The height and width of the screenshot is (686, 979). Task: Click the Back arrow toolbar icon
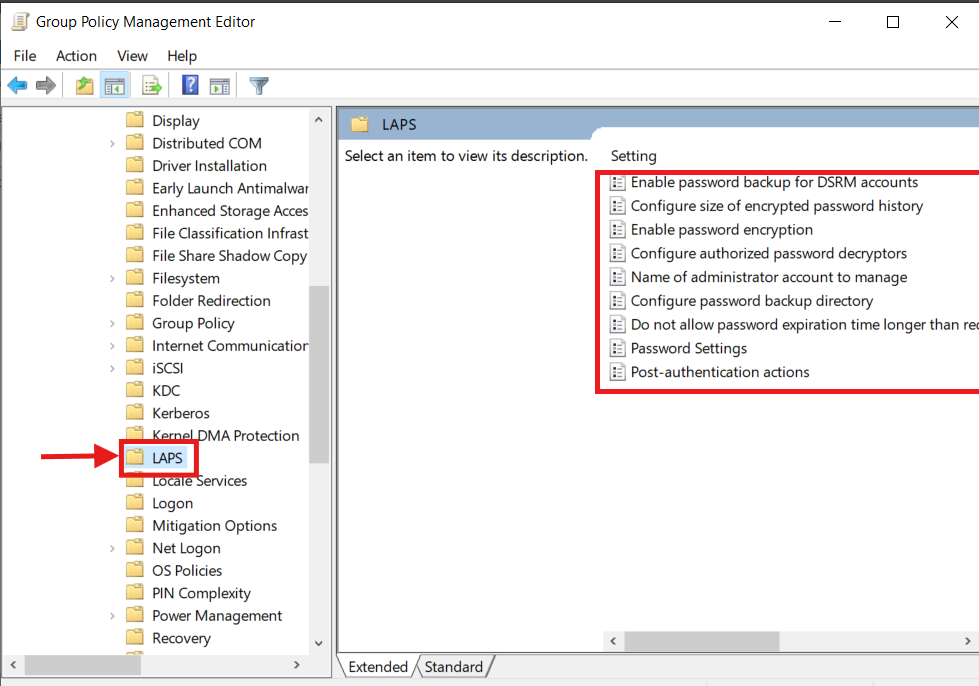pos(17,86)
